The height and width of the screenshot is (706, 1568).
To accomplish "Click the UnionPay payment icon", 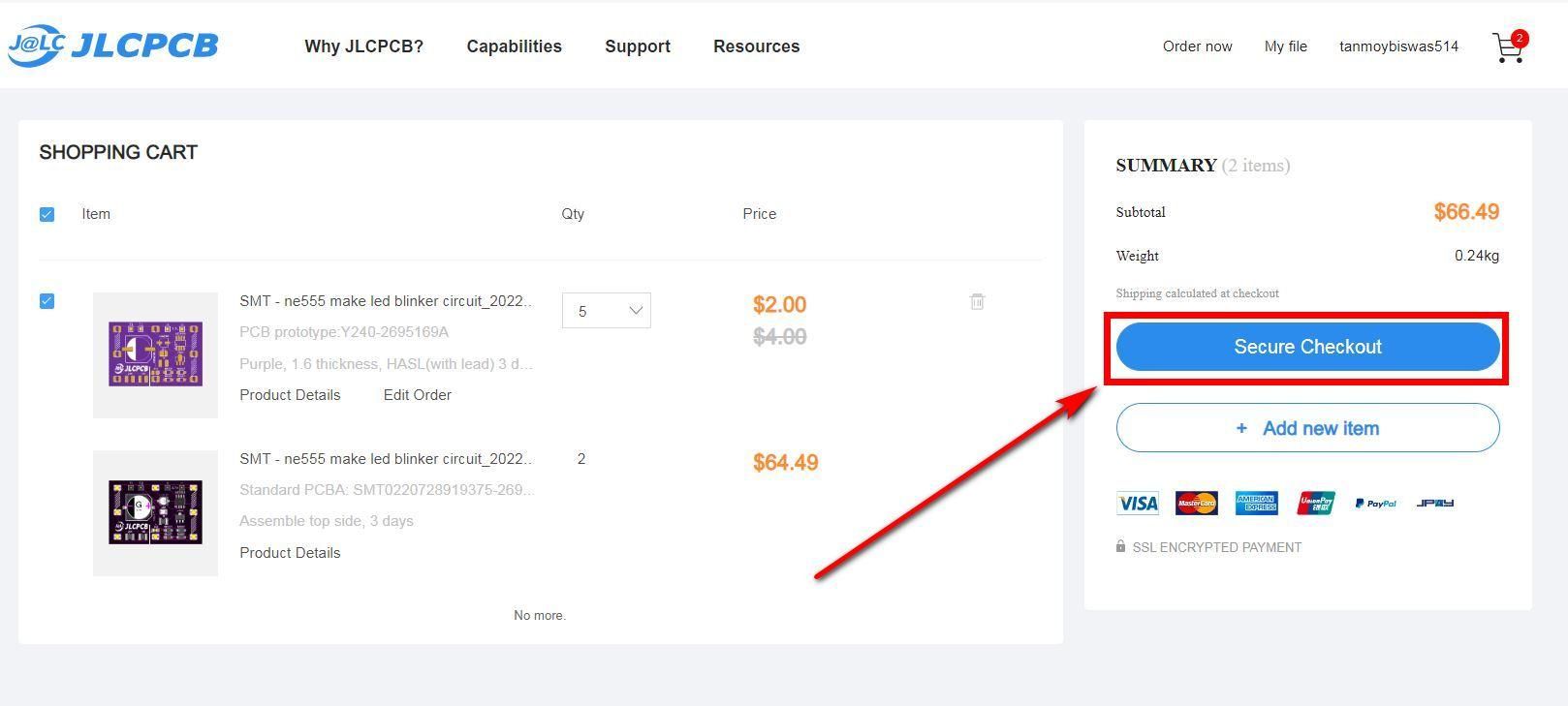I will pyautogui.click(x=1316, y=503).
